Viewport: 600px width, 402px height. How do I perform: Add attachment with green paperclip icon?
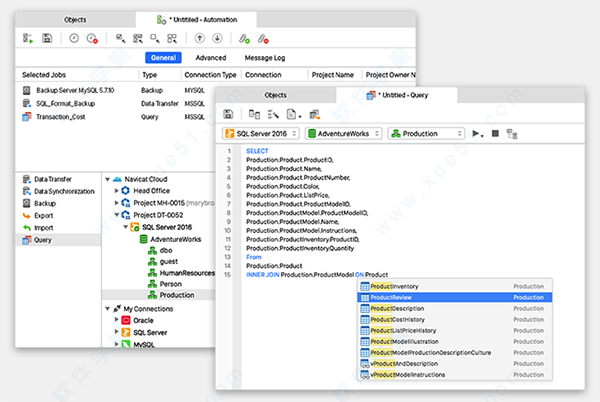(x=244, y=39)
